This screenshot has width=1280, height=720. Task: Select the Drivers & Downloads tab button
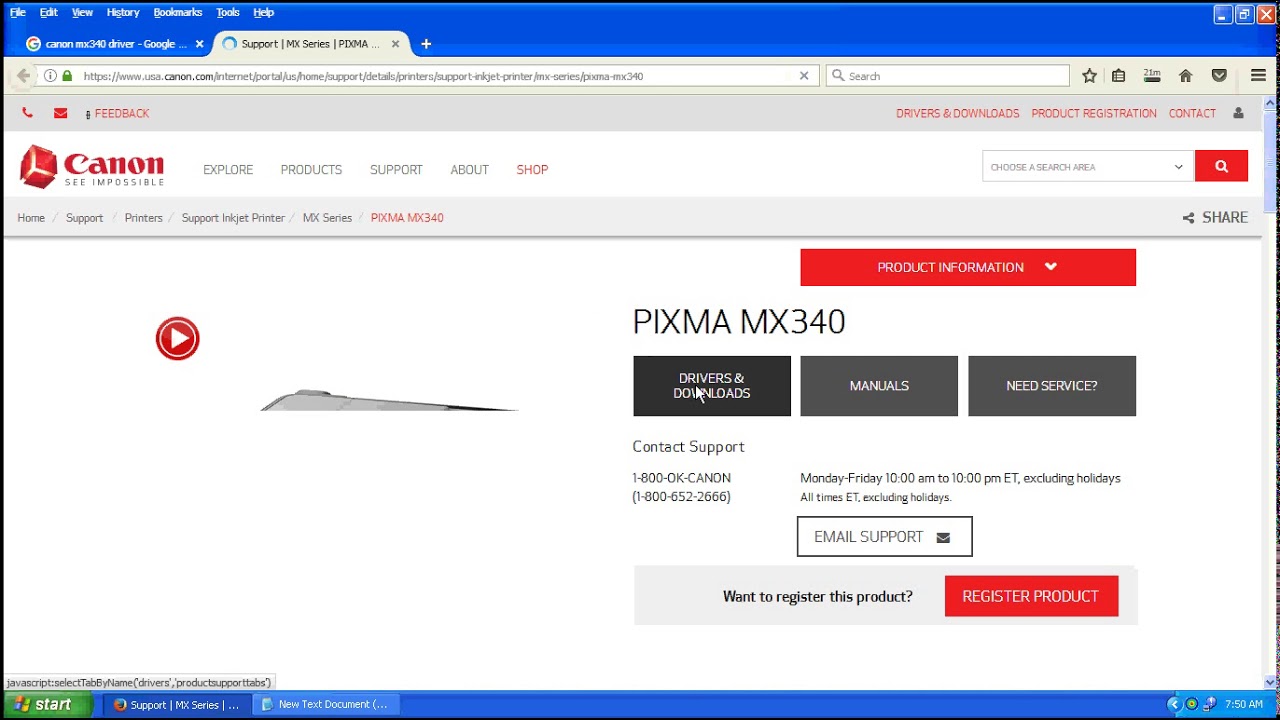[x=712, y=386]
